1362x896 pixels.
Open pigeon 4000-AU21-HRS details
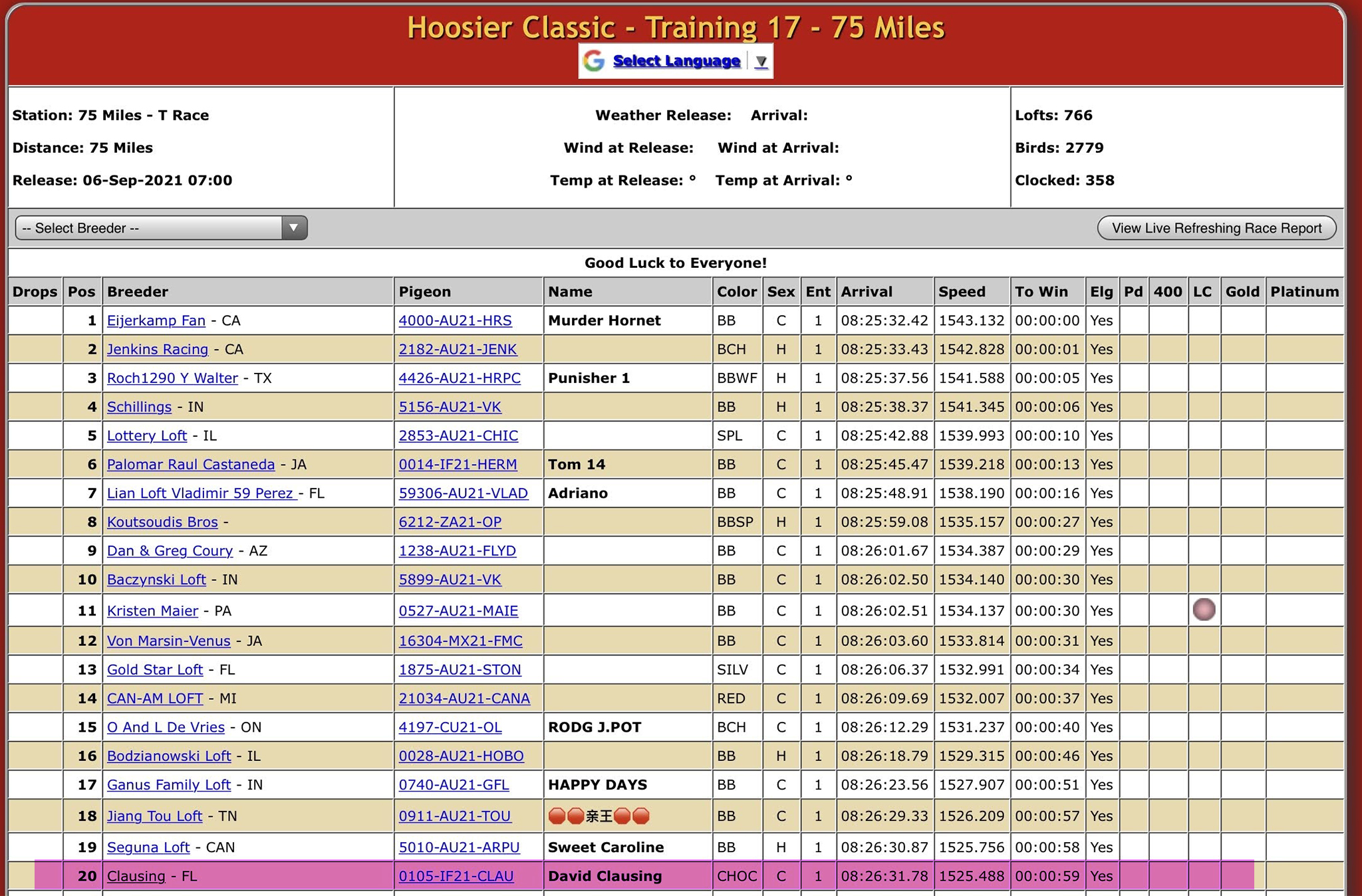(455, 320)
